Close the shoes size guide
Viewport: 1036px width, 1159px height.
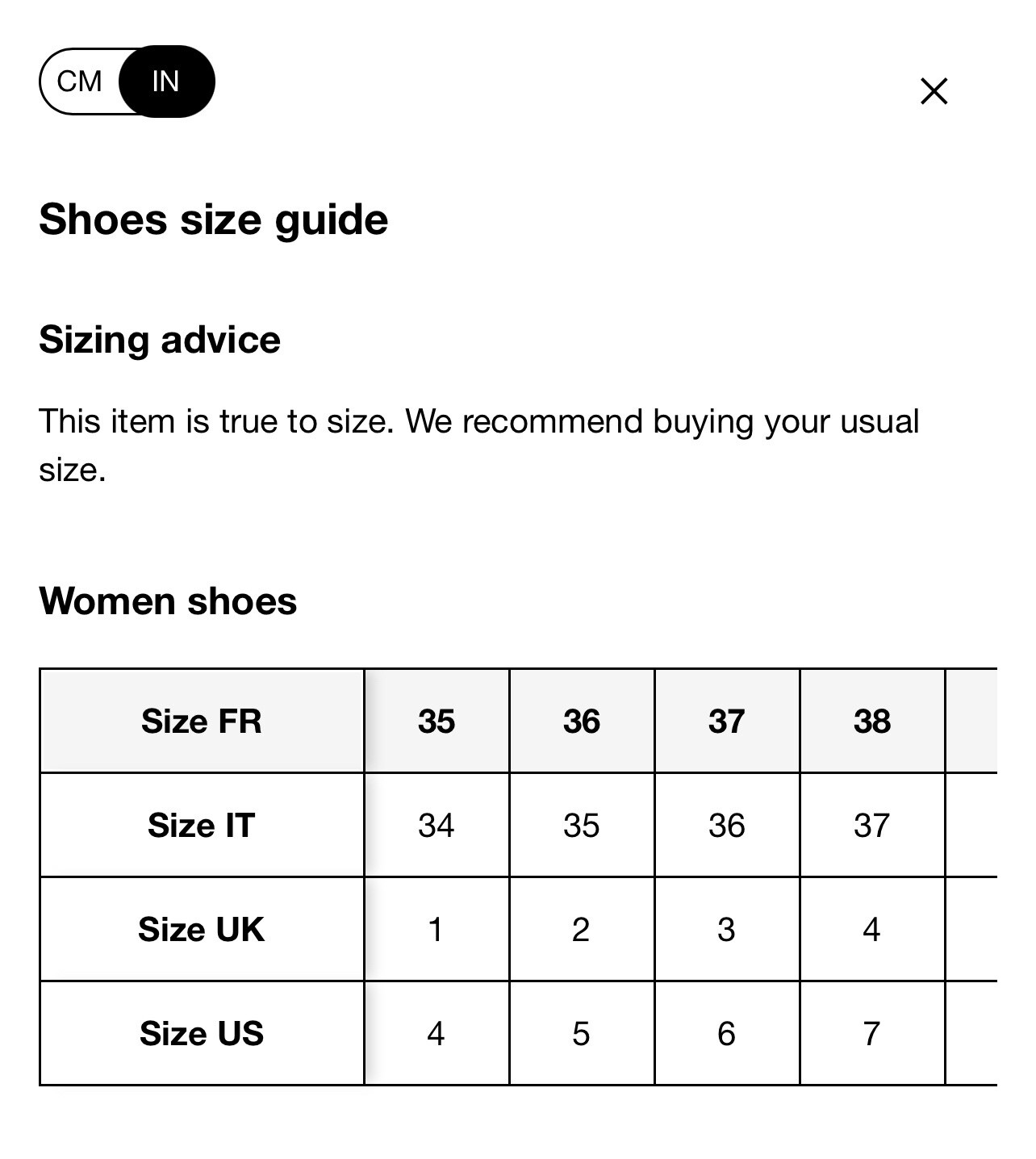pos(934,91)
